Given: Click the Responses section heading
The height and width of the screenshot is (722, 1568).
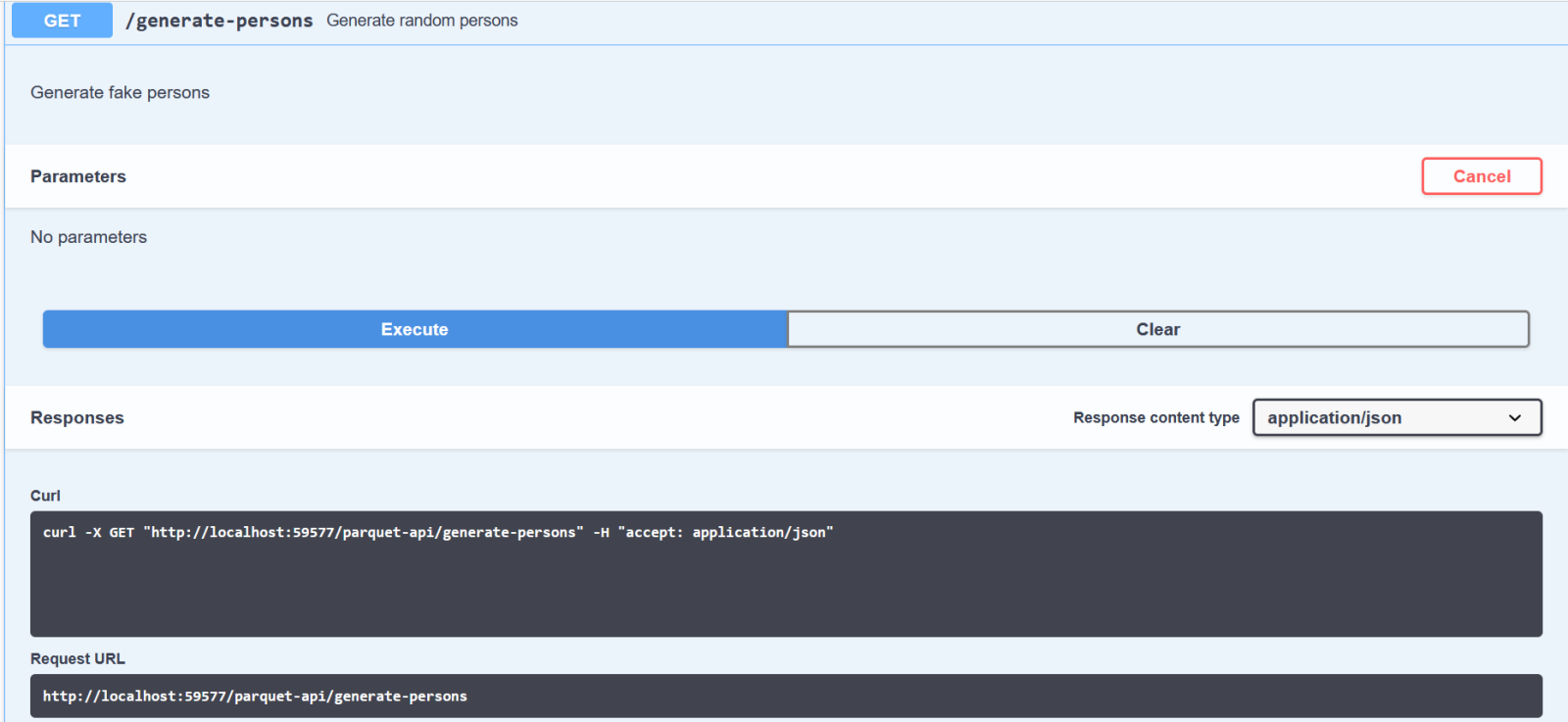Looking at the screenshot, I should (77, 417).
